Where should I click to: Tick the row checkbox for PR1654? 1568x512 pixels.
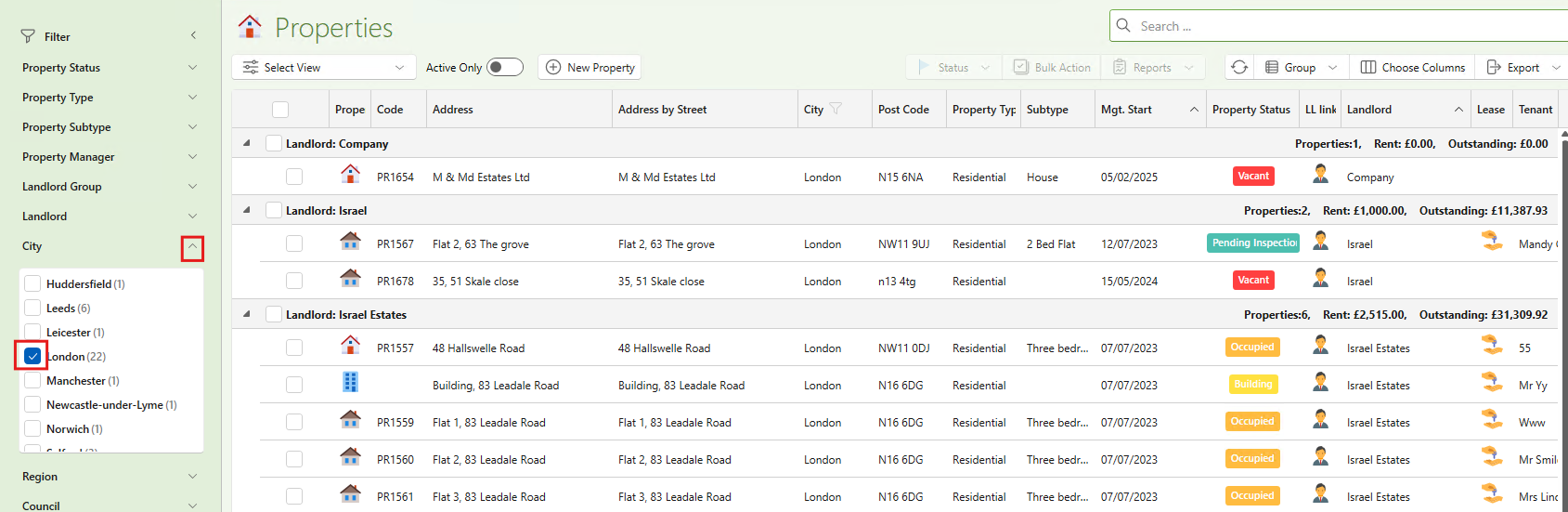point(294,177)
